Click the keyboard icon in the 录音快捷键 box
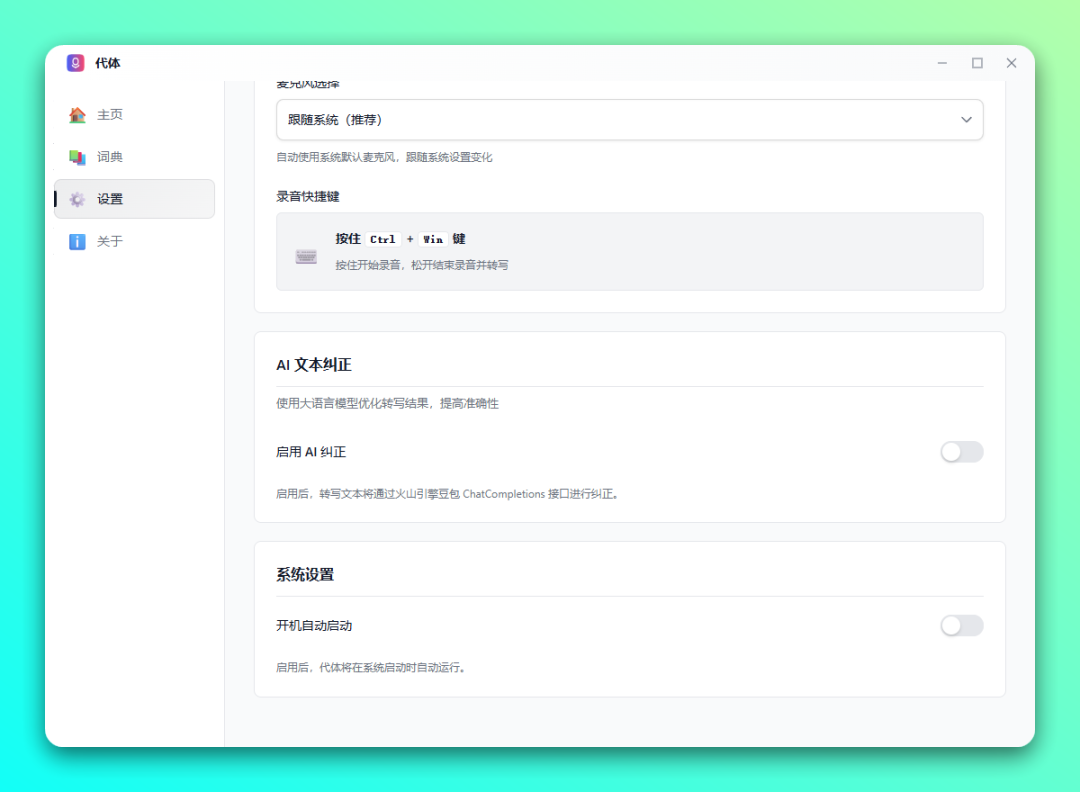The image size is (1080, 792). 306,256
